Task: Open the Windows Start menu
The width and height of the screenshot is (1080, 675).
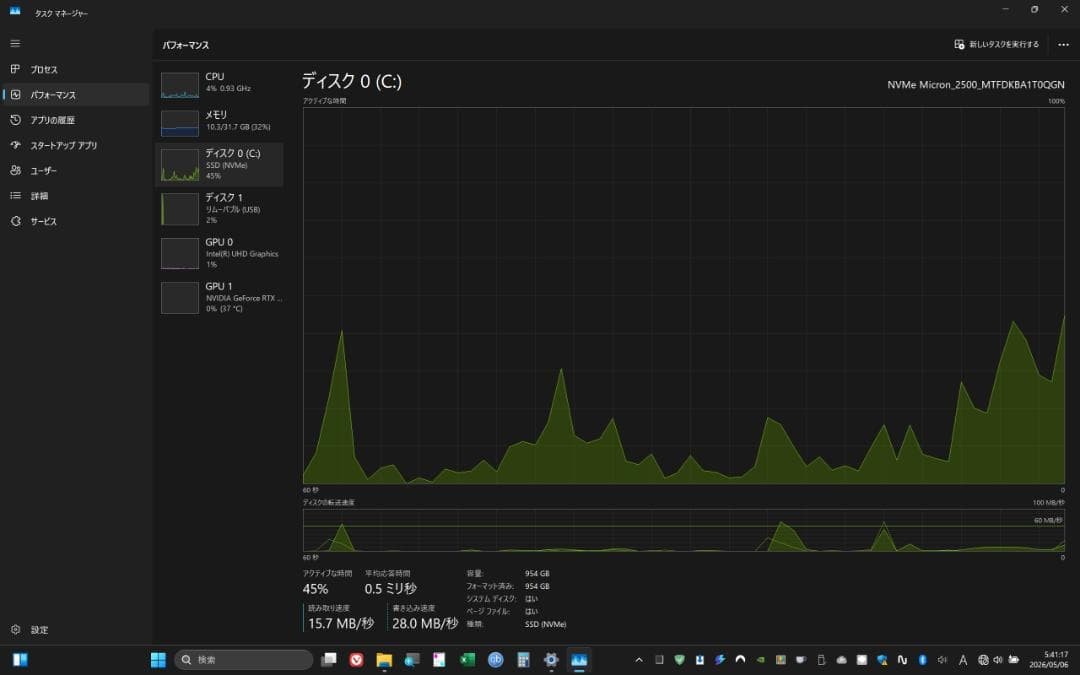Action: click(x=158, y=660)
